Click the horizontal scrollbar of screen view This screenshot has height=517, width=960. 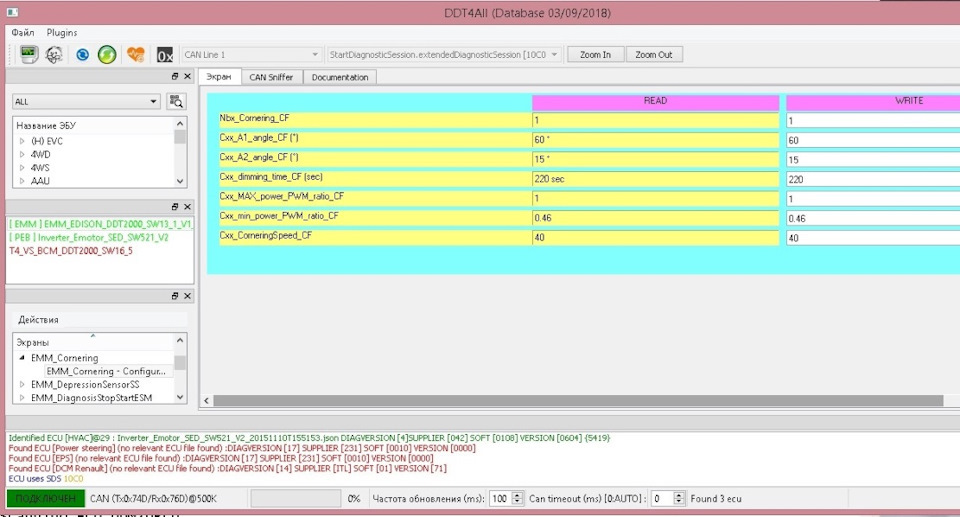click(x=578, y=401)
